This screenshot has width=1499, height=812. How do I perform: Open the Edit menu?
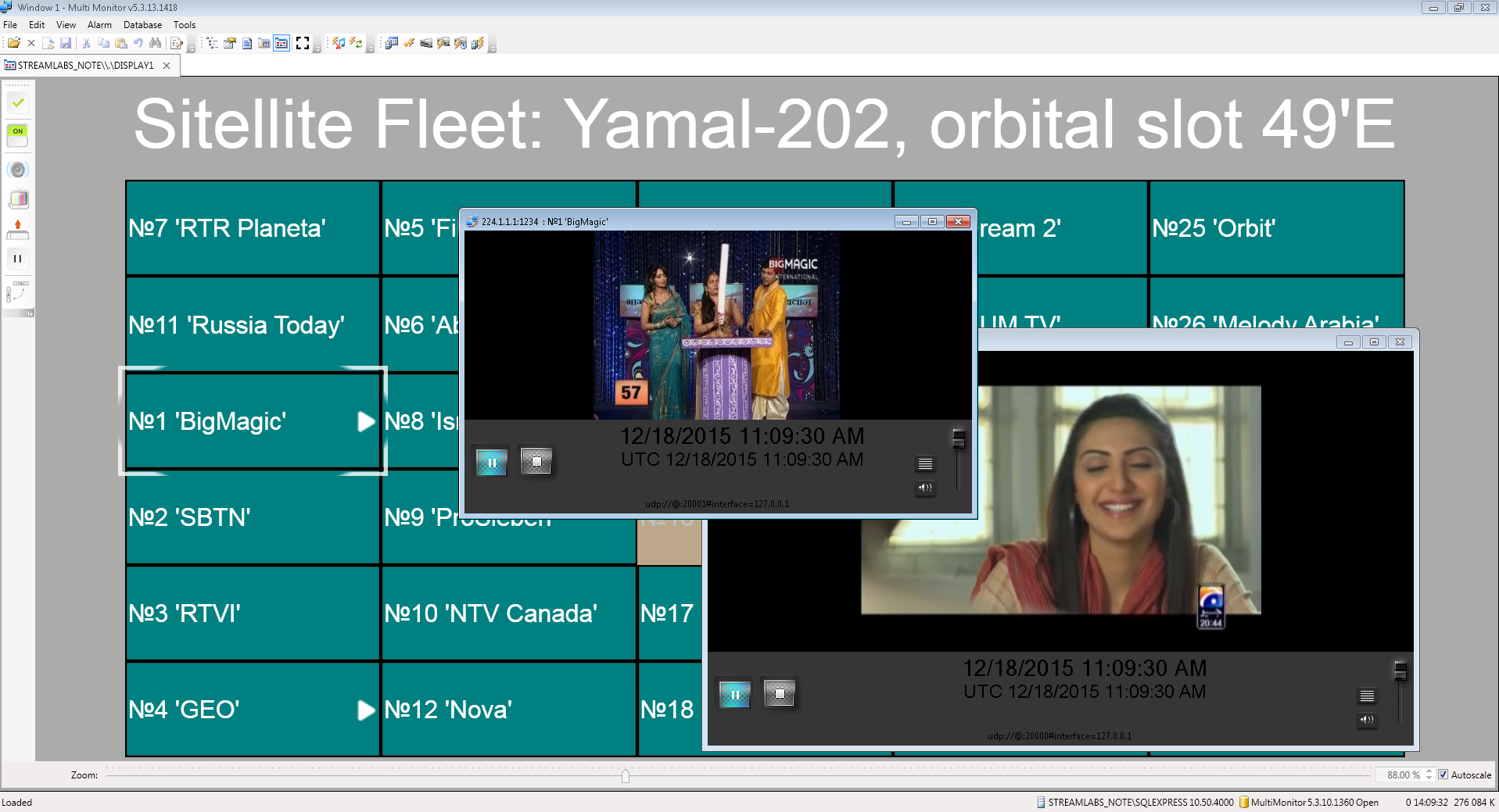pyautogui.click(x=37, y=25)
